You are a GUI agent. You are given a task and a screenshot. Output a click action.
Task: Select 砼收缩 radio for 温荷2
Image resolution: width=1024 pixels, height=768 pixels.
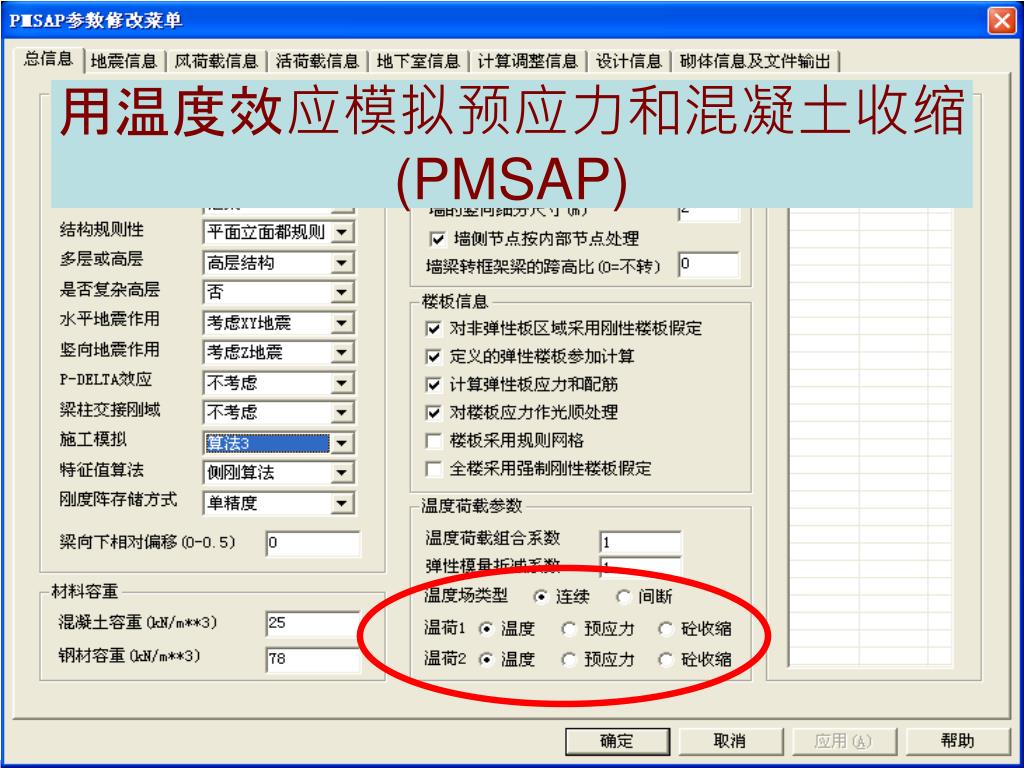click(665, 660)
